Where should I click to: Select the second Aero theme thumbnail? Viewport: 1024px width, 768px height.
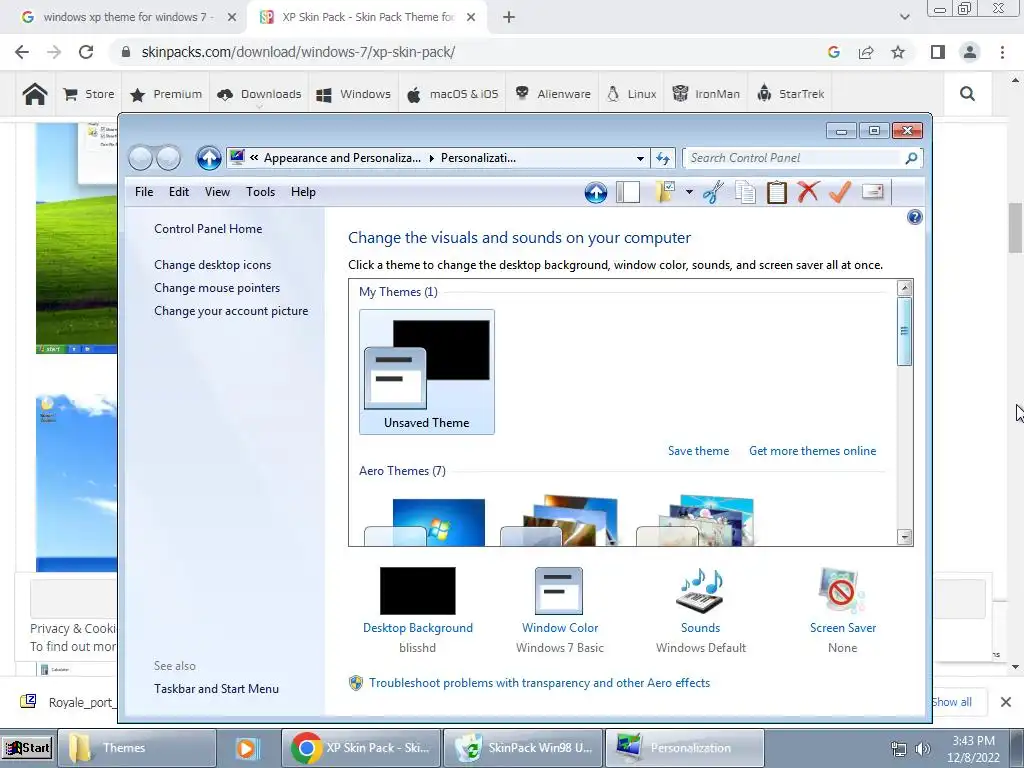pos(559,520)
